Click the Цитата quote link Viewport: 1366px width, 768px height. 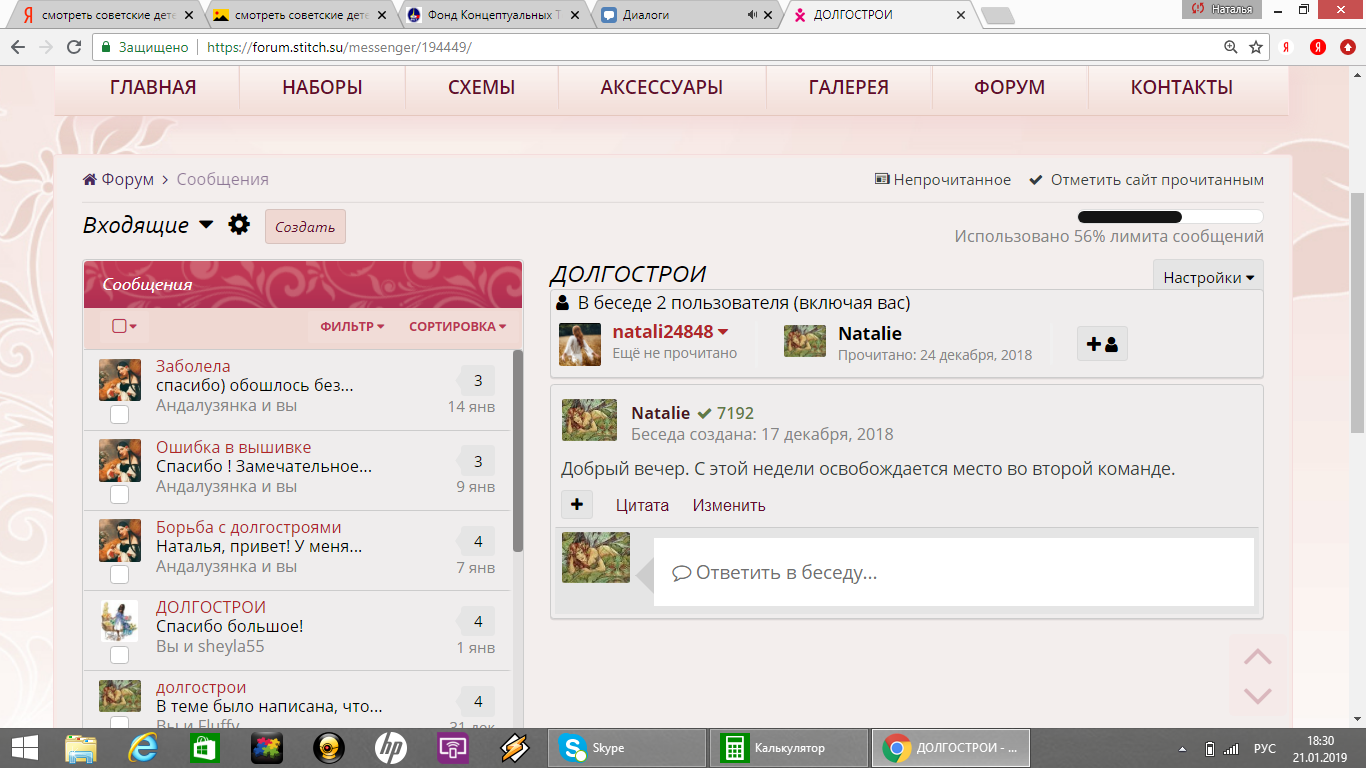click(x=642, y=505)
